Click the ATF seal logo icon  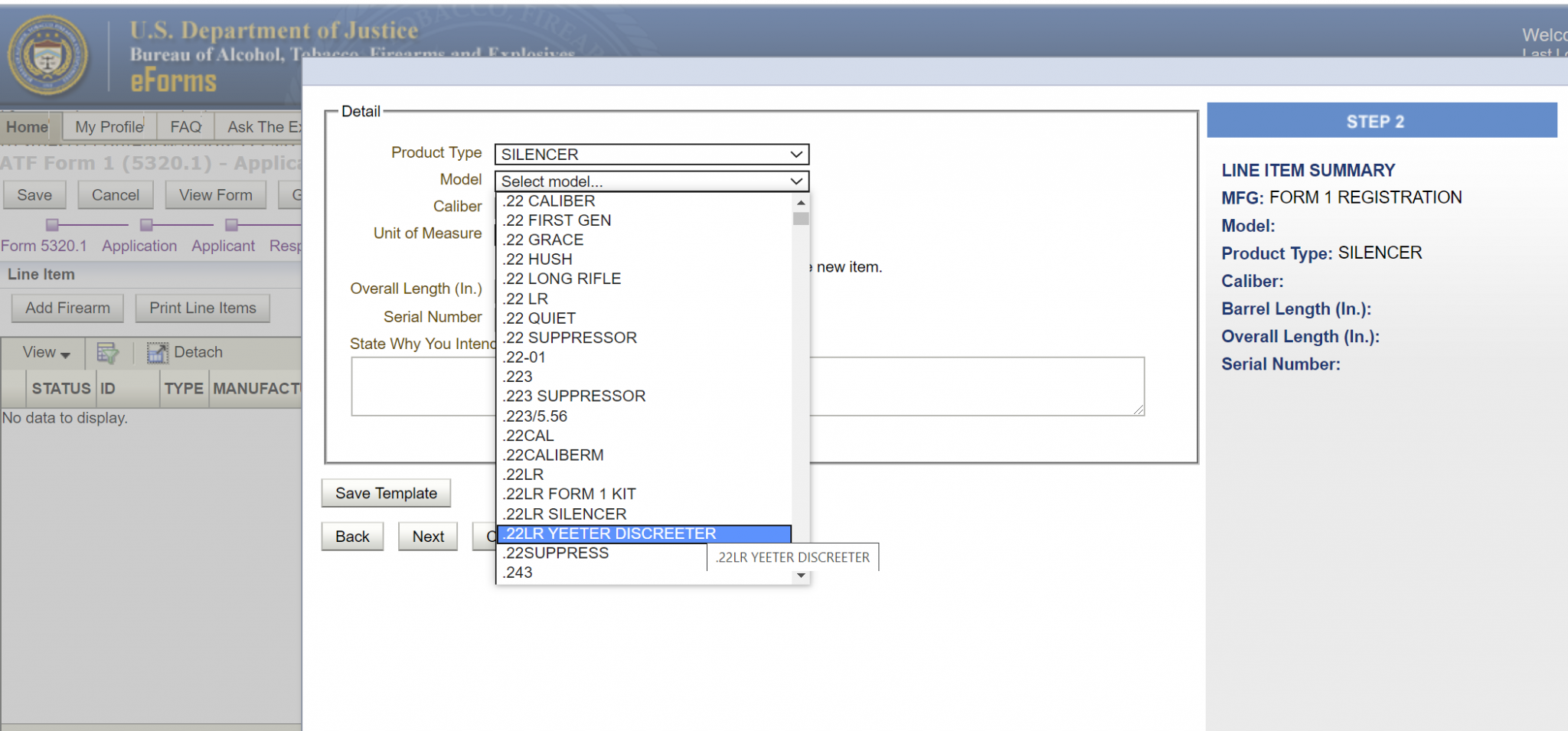click(47, 55)
